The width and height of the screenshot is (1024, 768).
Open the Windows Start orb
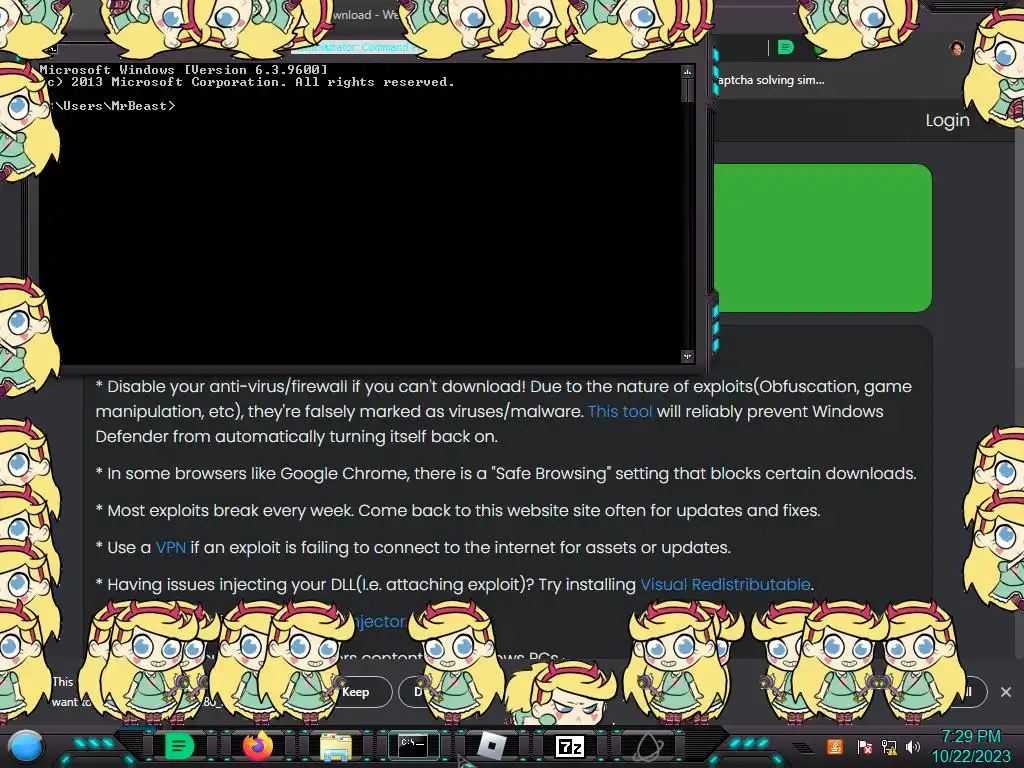click(26, 747)
